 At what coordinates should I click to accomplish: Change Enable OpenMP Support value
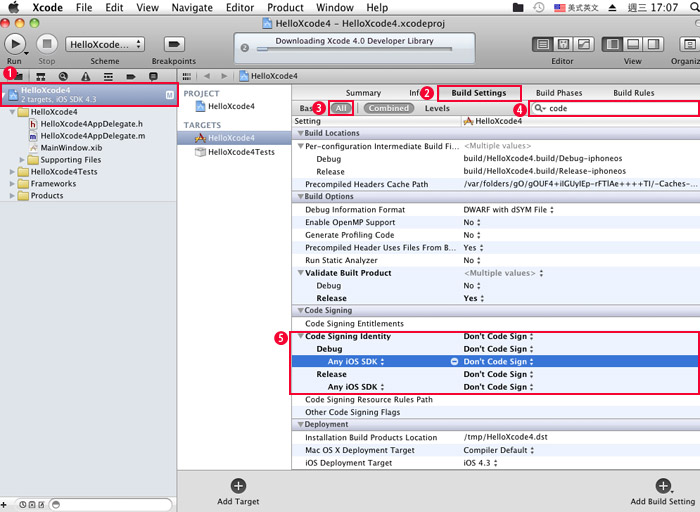tap(472, 222)
